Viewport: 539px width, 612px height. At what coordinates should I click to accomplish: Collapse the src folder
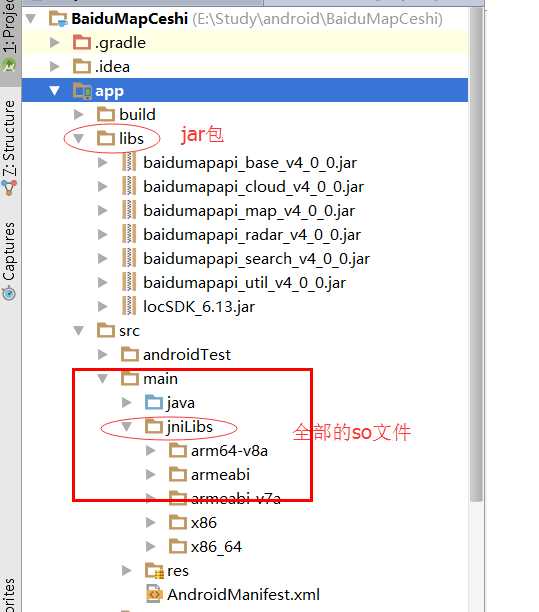click(78, 331)
